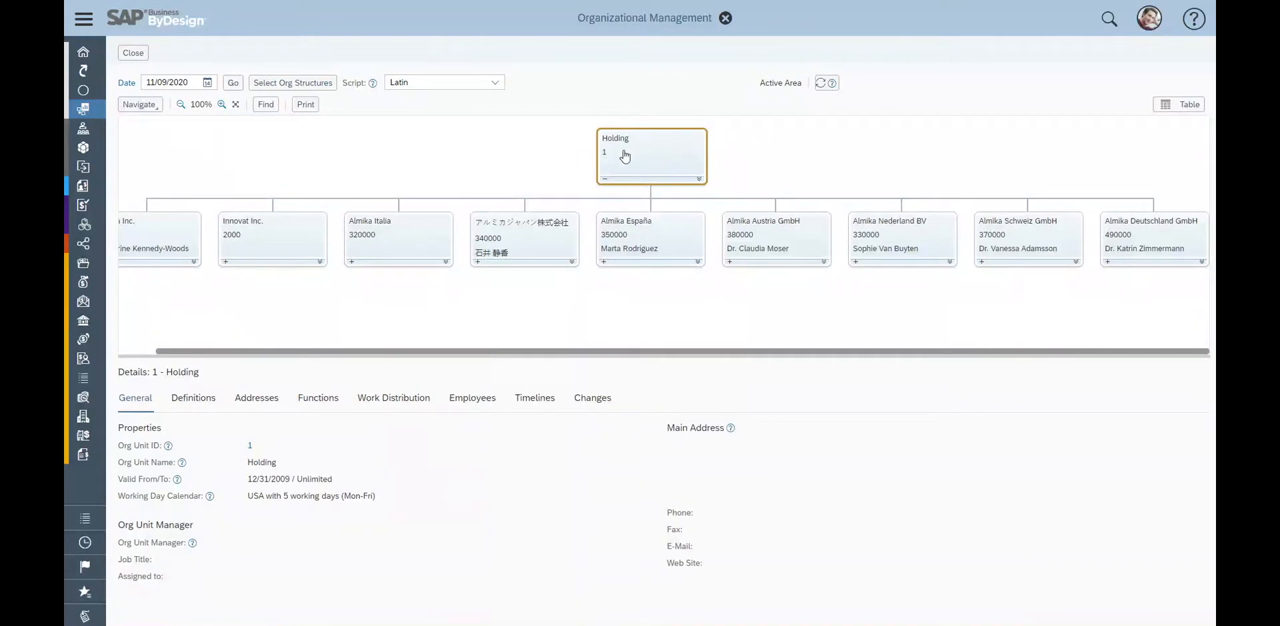Switch to the Definitions tab
This screenshot has height=626, width=1280.
[x=193, y=398]
